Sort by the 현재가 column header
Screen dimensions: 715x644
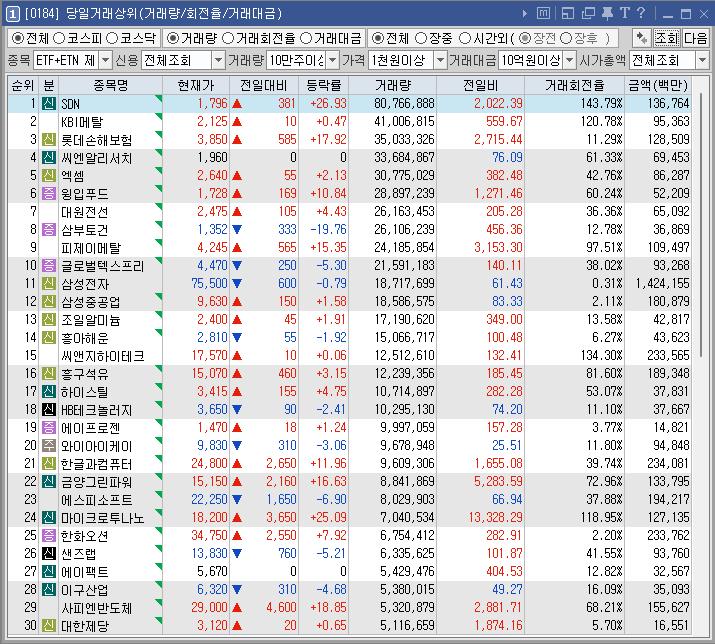pos(196,85)
